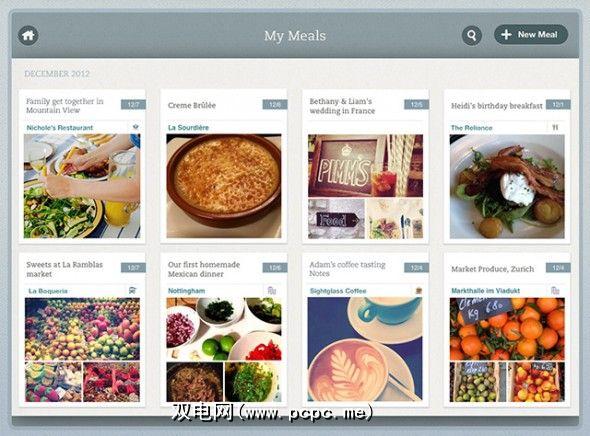
Task: Tap the coffee icon beside Sightglass Coffee
Action: point(418,291)
